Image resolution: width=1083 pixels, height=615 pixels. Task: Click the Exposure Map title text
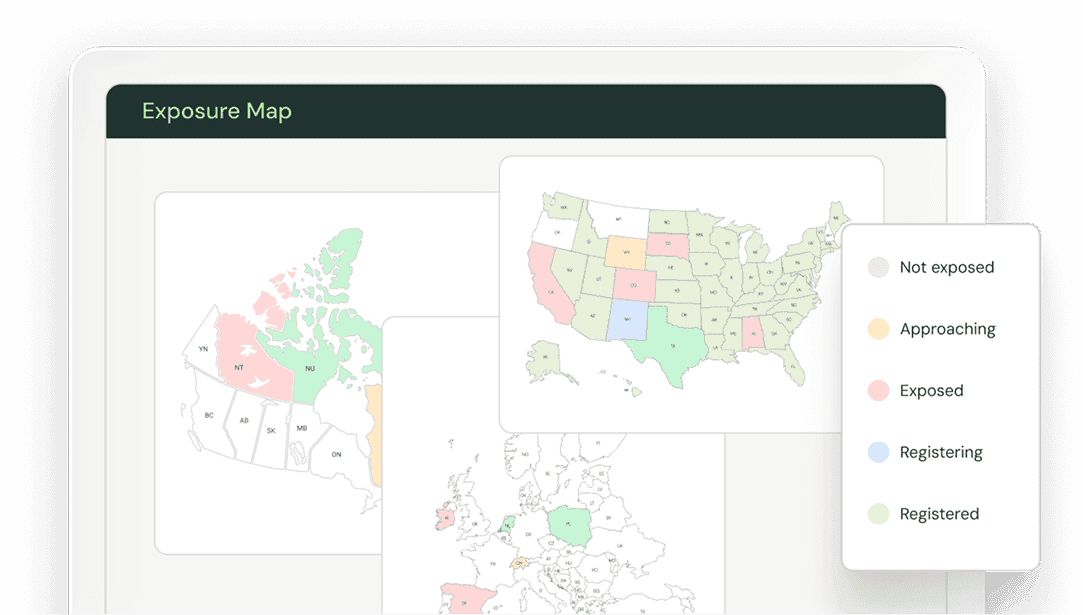(x=217, y=111)
